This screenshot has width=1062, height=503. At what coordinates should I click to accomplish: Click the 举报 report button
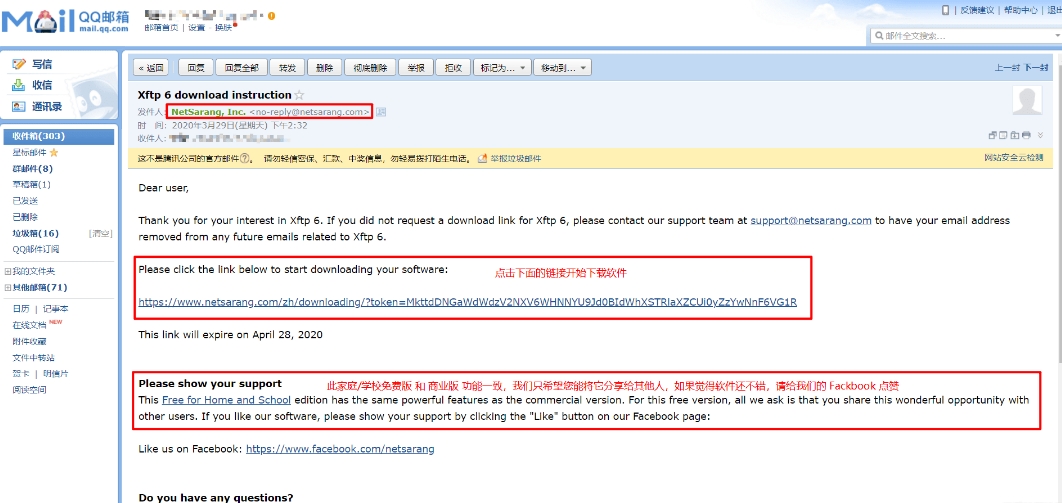416,68
